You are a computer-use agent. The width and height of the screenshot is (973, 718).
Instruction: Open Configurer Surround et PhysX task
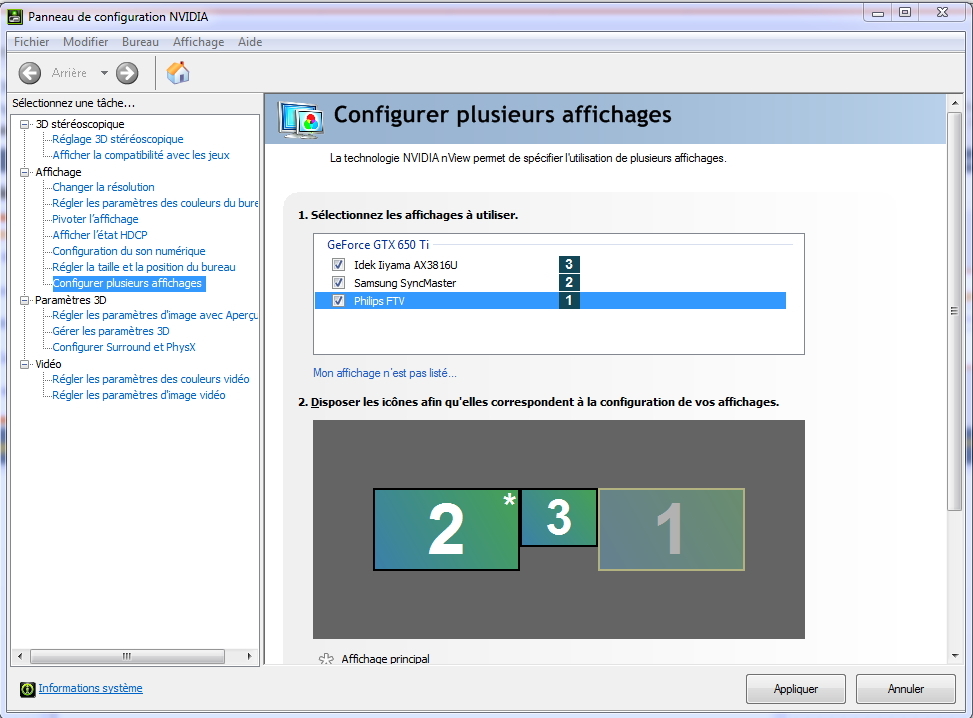[123, 348]
